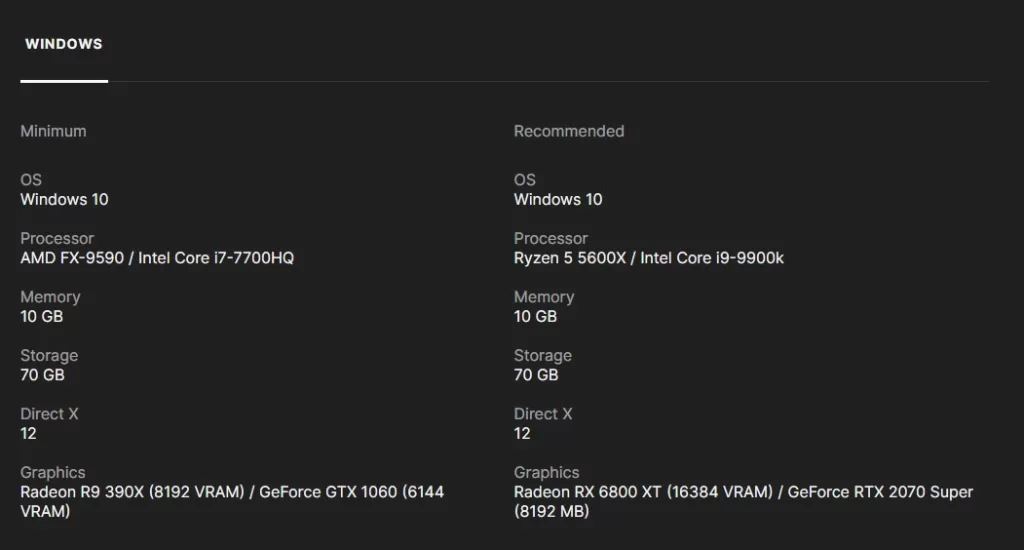Image resolution: width=1024 pixels, height=550 pixels.
Task: Click the minimum Memory 10 GB value
Action: [x=42, y=316]
